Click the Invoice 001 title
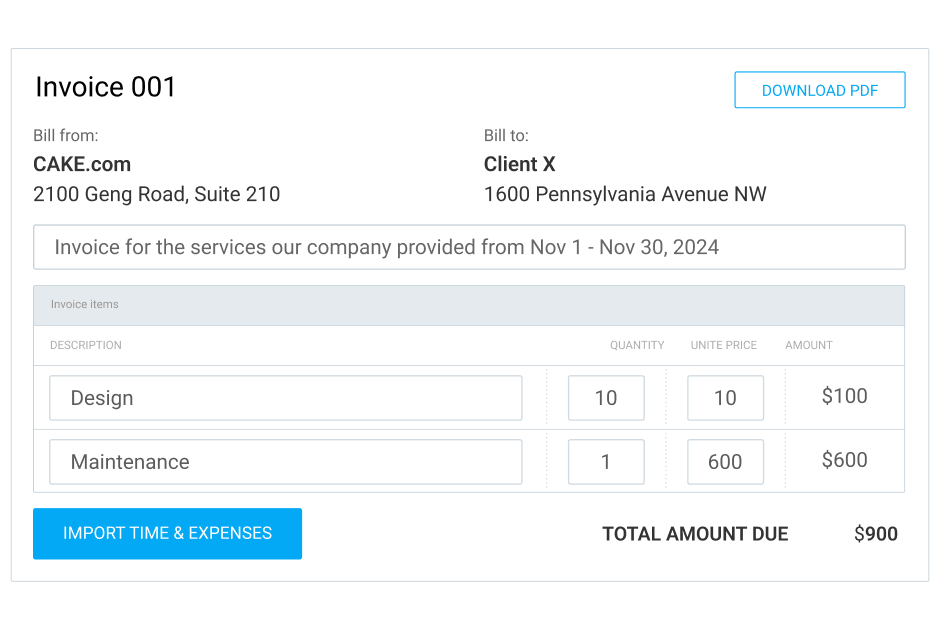 (106, 88)
